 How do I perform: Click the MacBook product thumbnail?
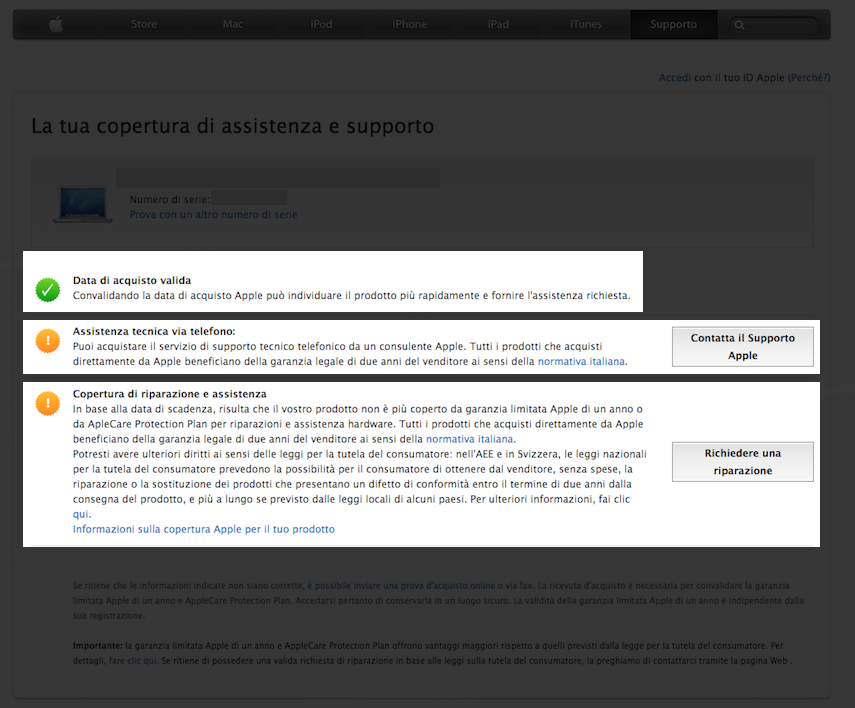point(83,205)
